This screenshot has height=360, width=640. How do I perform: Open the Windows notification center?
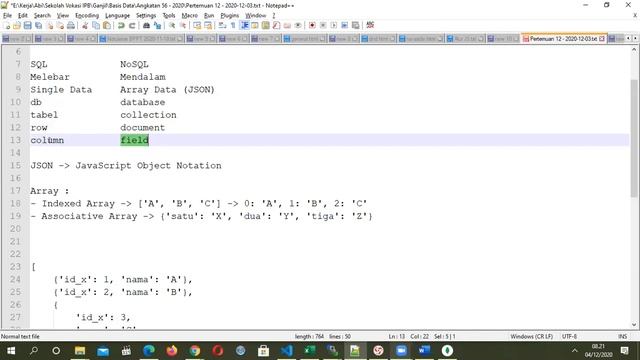[624, 351]
